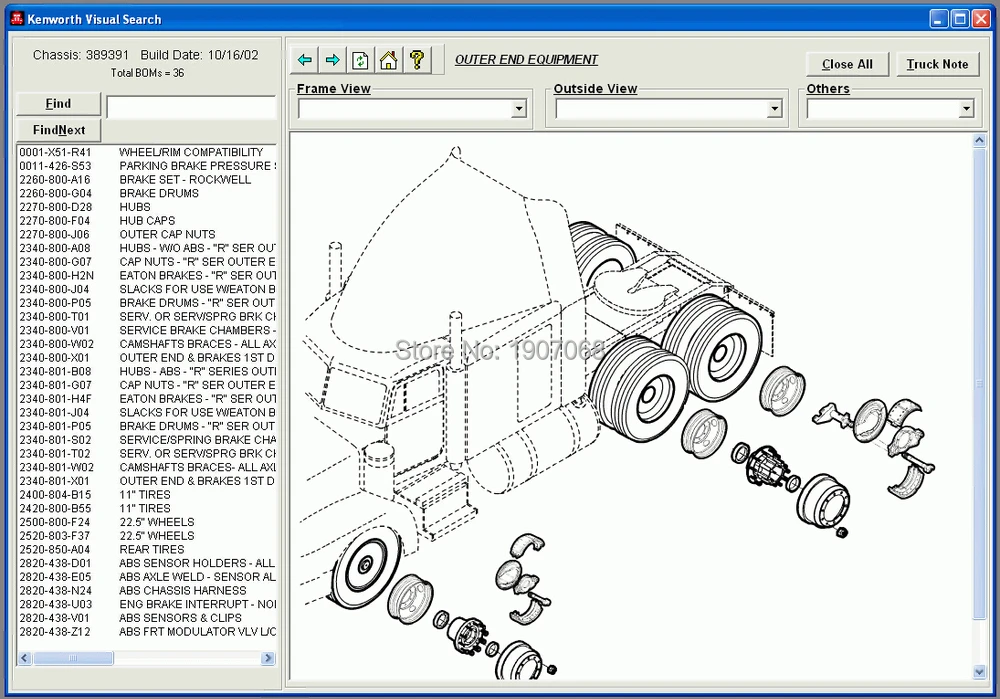
Task: Select row 2340-800-H2N EATON BRAKES
Action: pyautogui.click(x=147, y=276)
